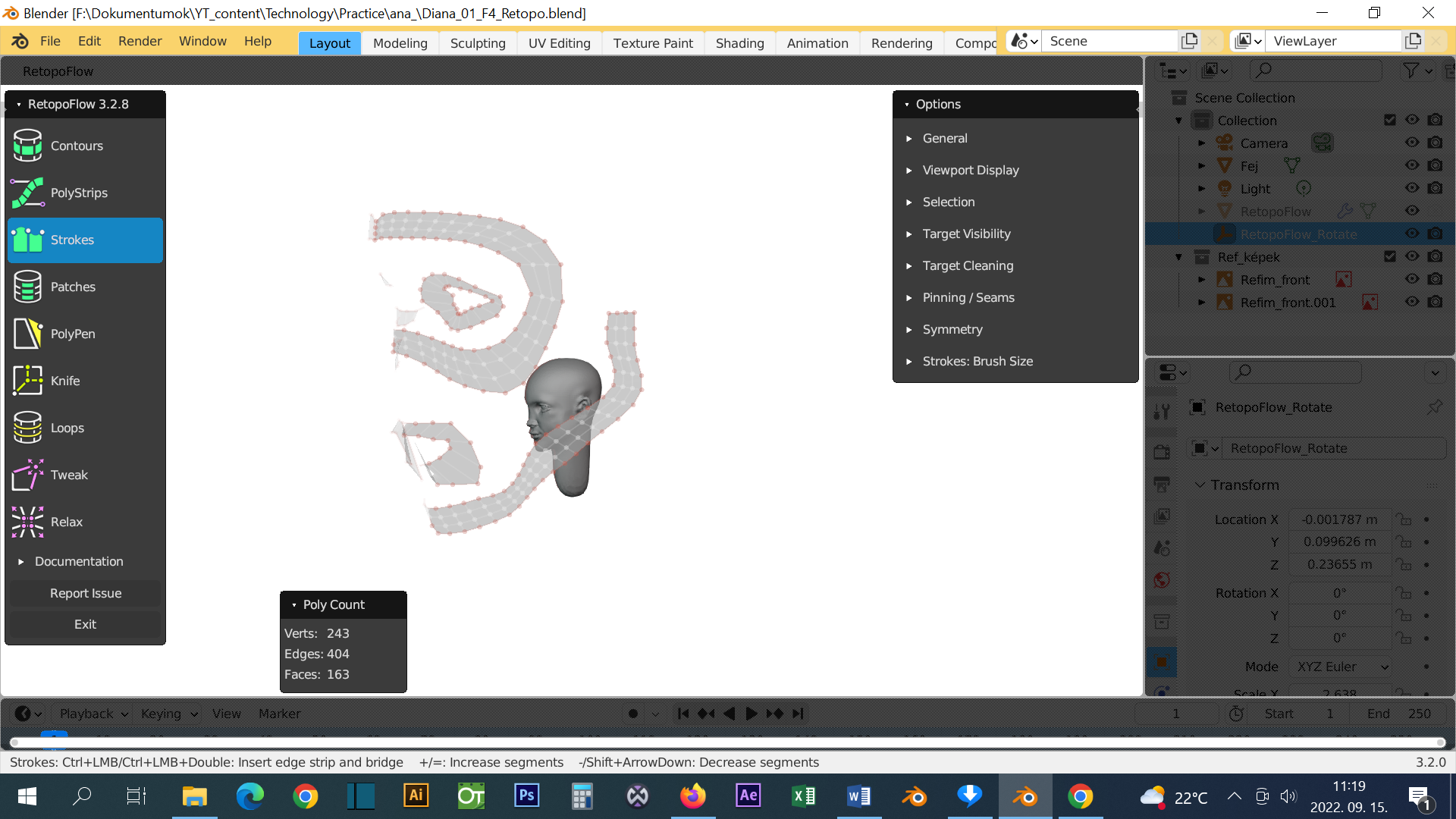1456x819 pixels.
Task: Switch to the Patches tool
Action: click(x=73, y=287)
